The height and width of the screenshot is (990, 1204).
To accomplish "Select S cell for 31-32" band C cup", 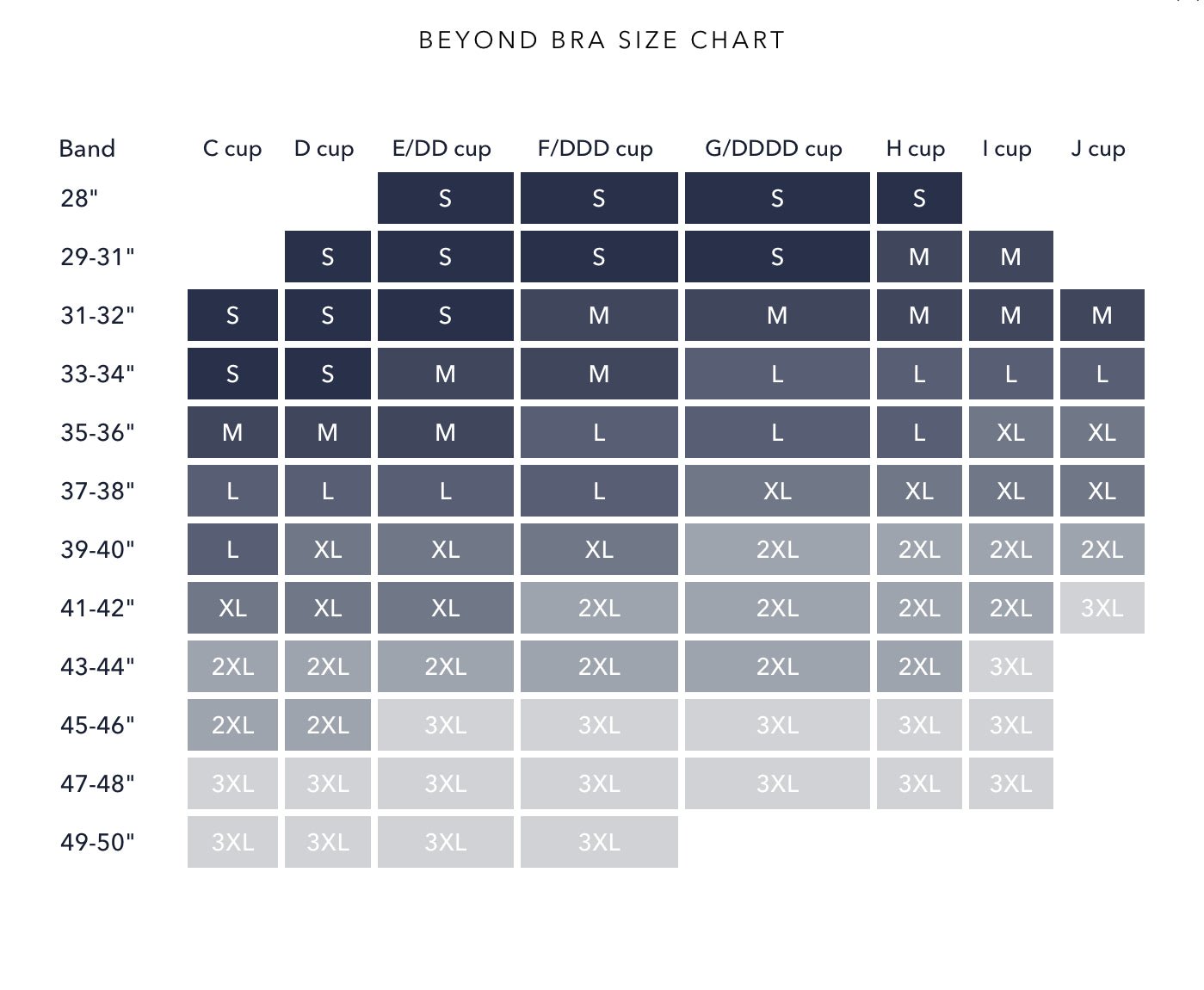I will tap(232, 316).
